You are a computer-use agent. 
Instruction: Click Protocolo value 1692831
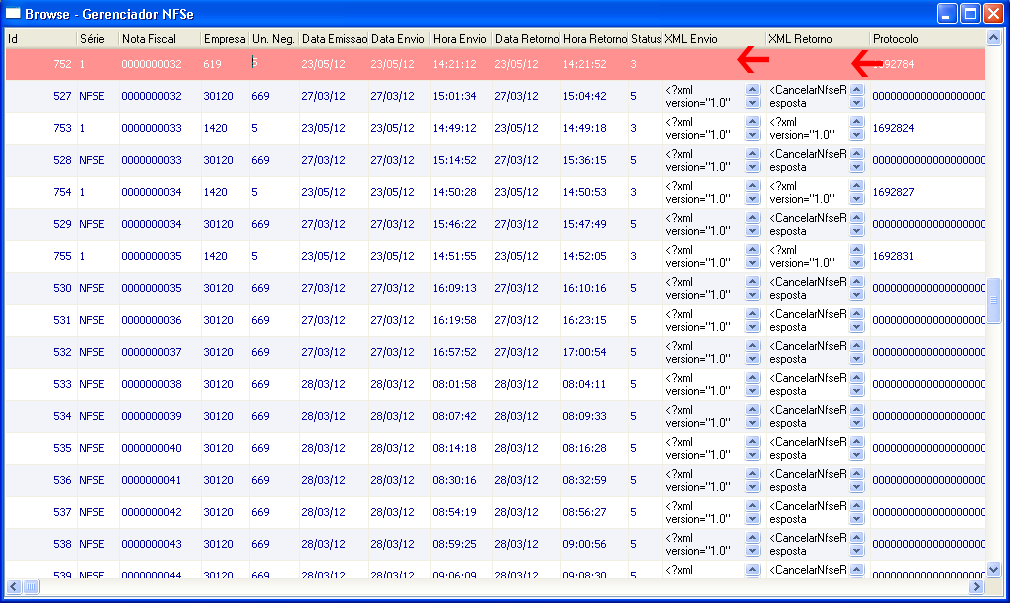[x=893, y=256]
